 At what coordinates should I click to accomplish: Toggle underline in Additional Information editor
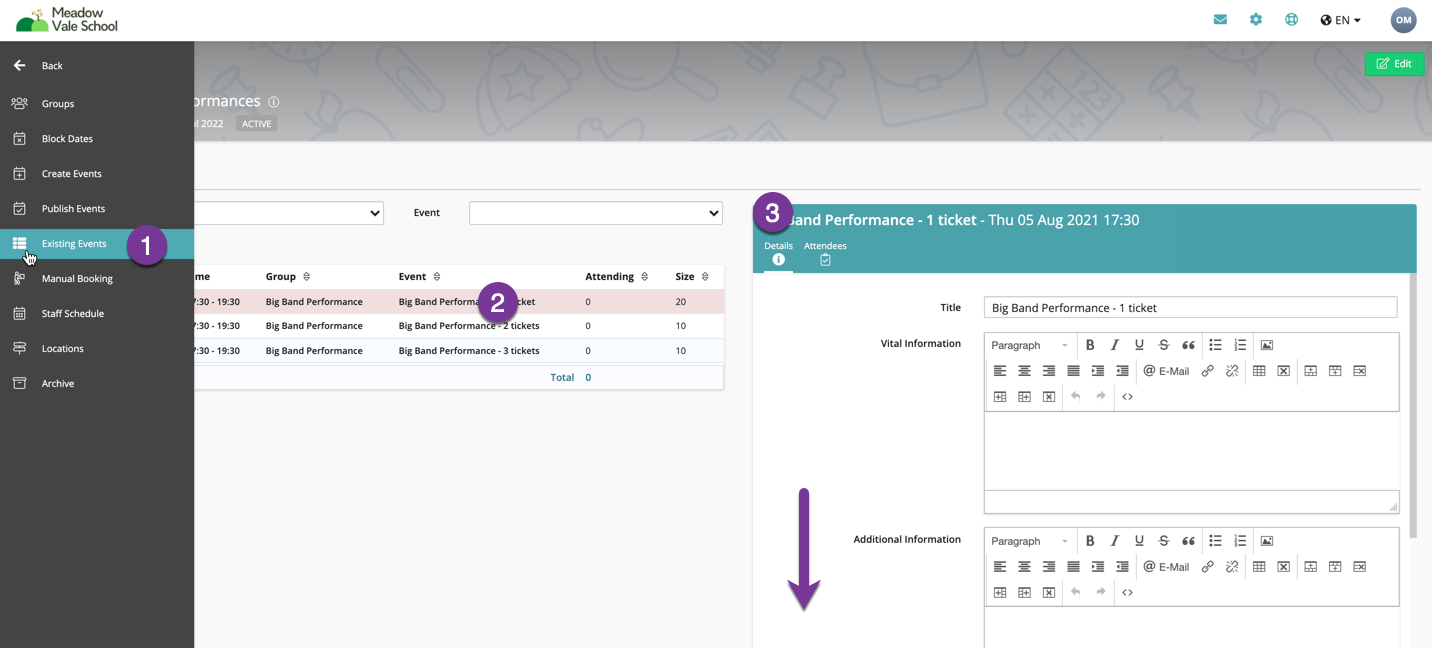tap(1139, 541)
